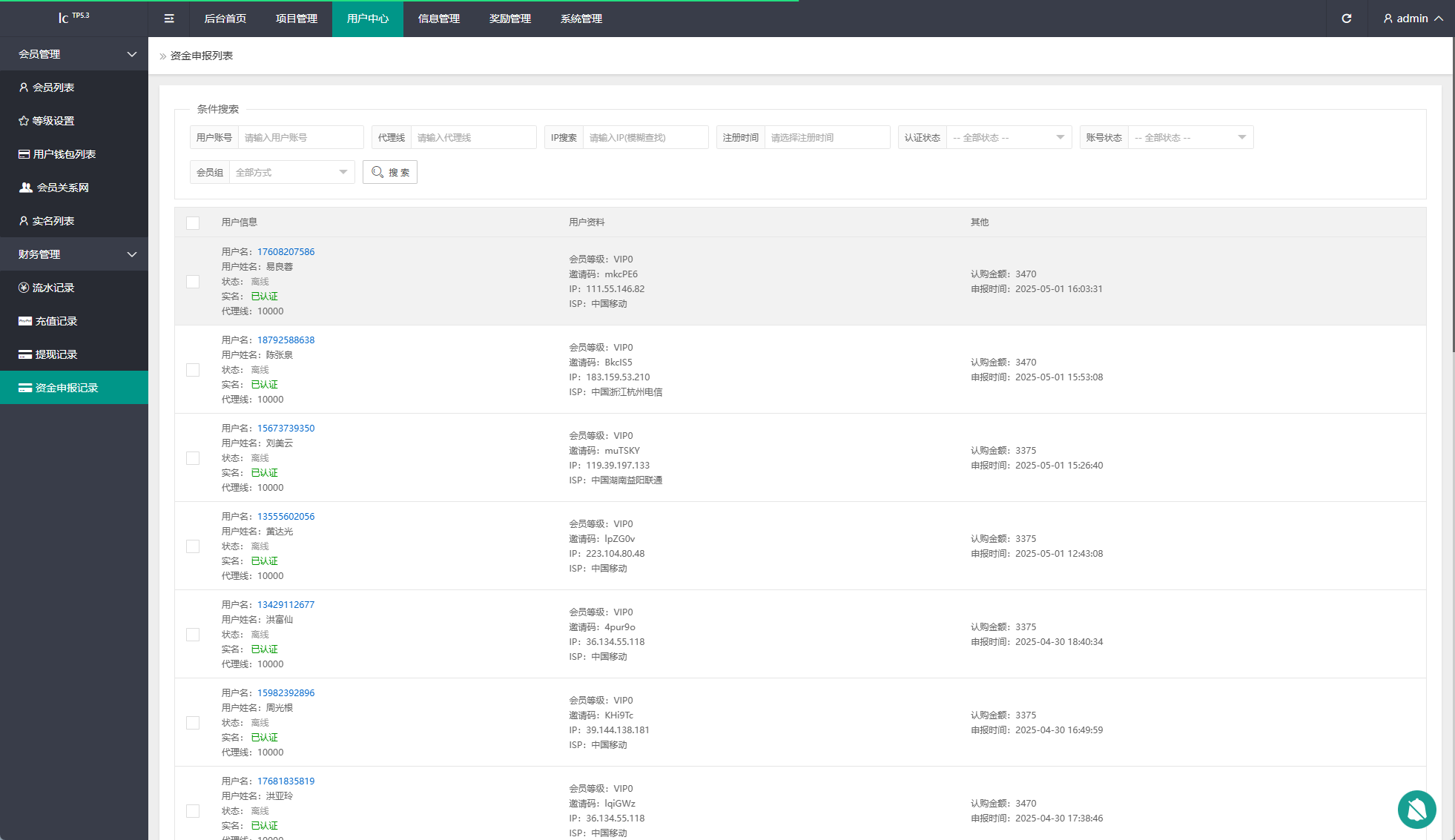Image resolution: width=1455 pixels, height=840 pixels.
Task: Open 提现记录 sidebar icon item
Action: tap(25, 354)
